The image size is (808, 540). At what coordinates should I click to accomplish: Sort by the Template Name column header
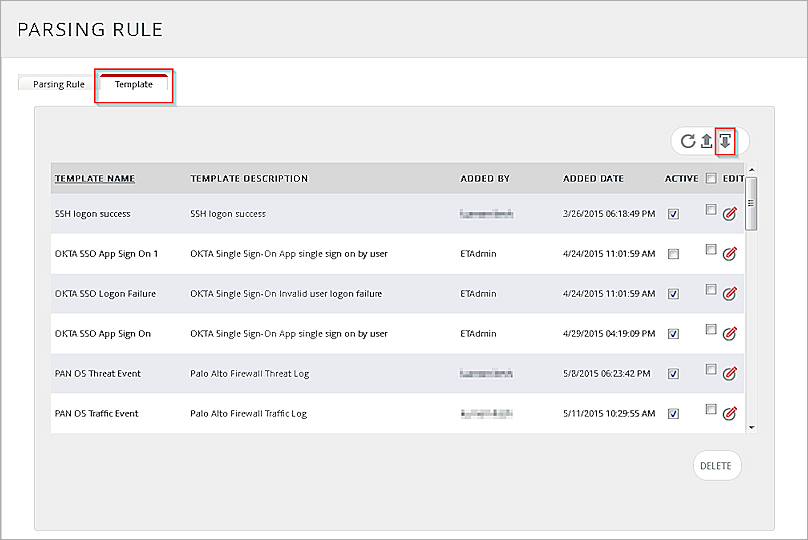point(95,179)
